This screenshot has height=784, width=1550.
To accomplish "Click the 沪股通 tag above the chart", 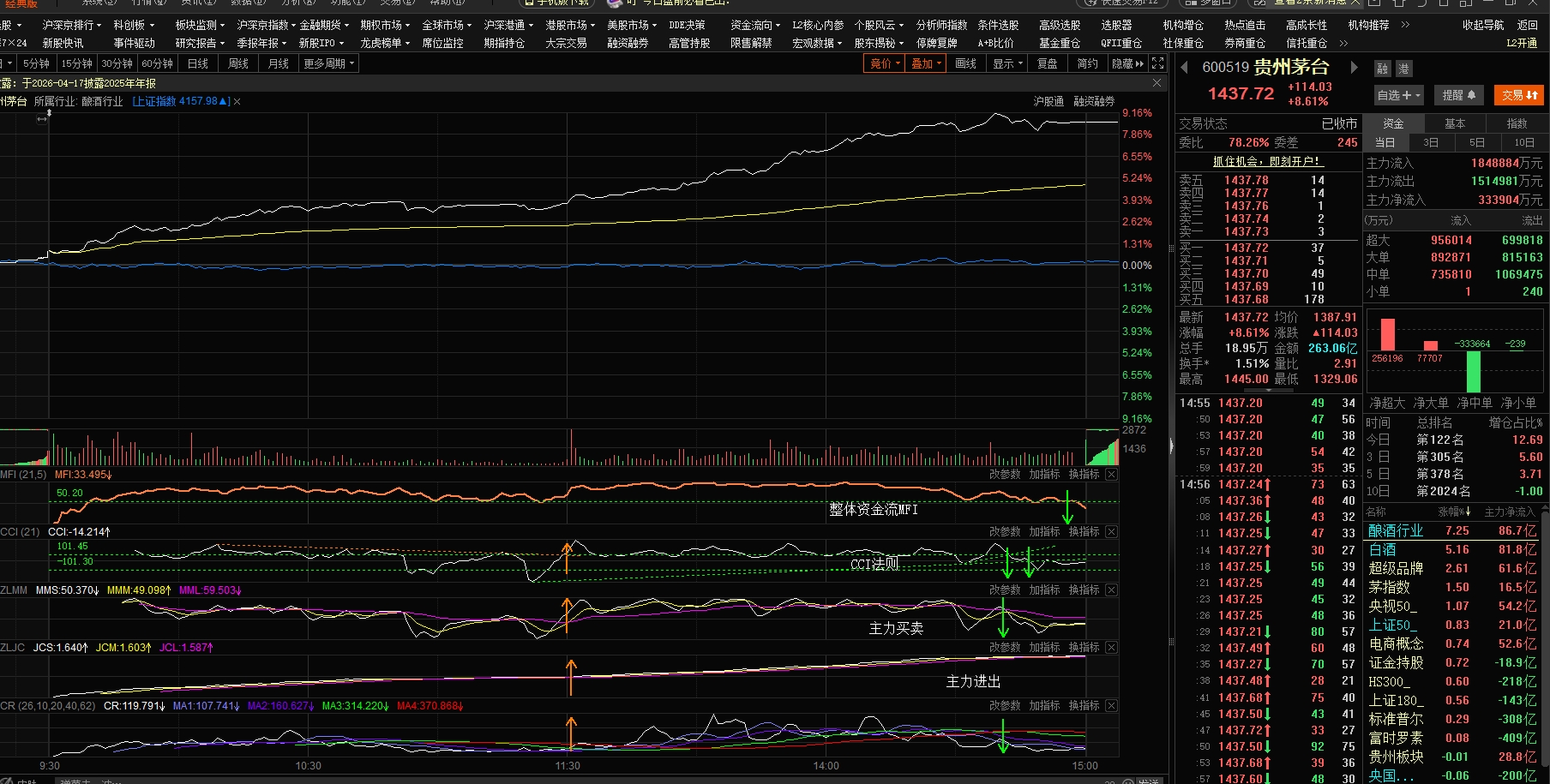I will point(1048,101).
